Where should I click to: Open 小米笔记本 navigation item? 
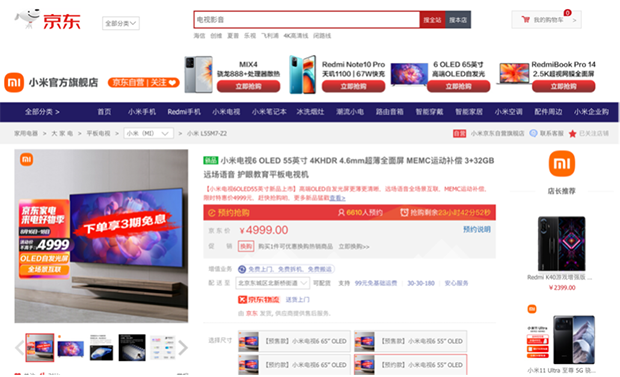coord(269,112)
